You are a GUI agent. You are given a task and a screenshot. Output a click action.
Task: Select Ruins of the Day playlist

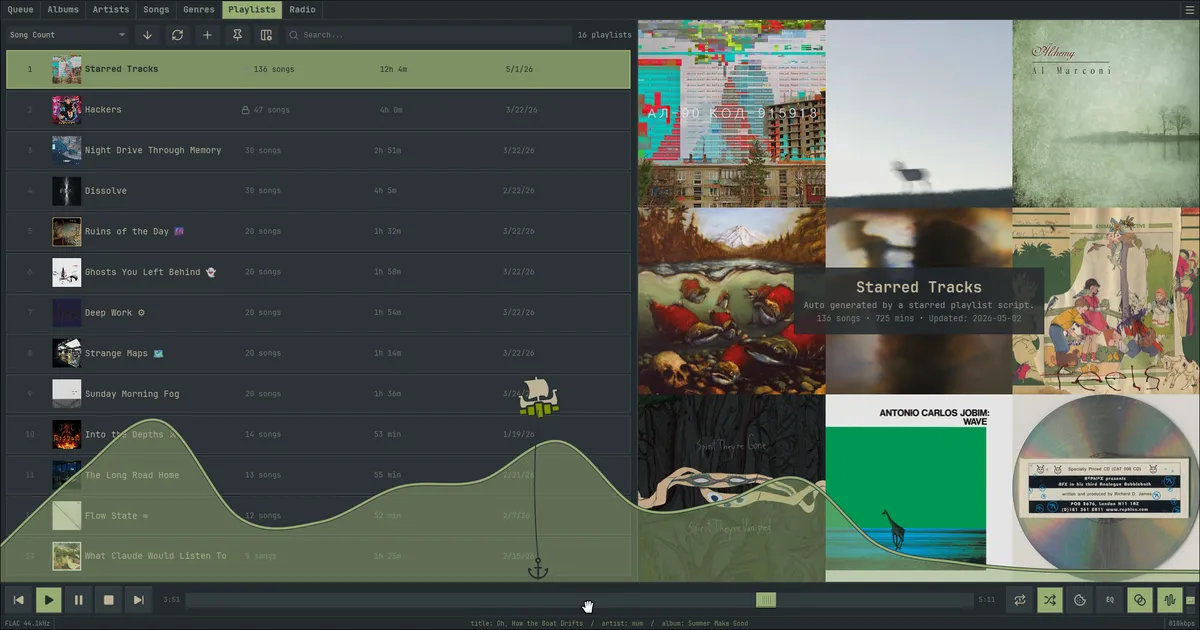click(x=318, y=231)
